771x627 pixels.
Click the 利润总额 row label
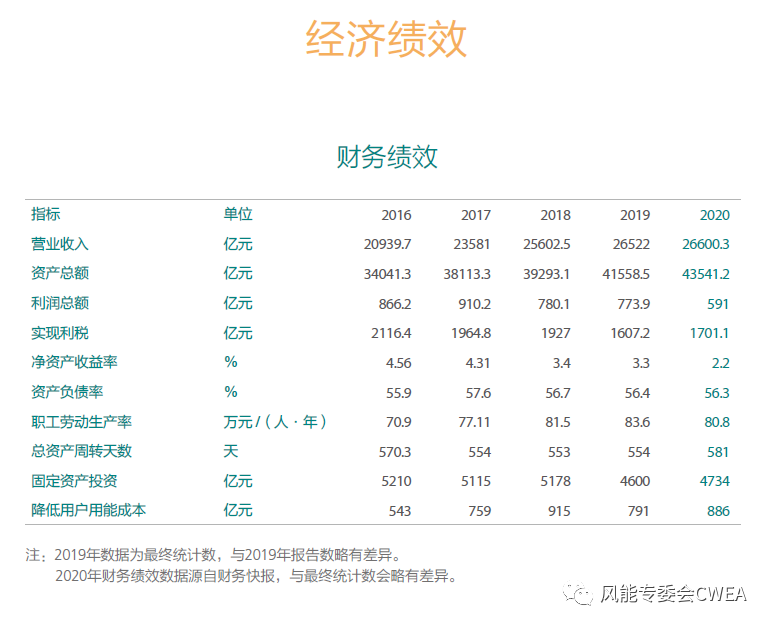point(60,303)
